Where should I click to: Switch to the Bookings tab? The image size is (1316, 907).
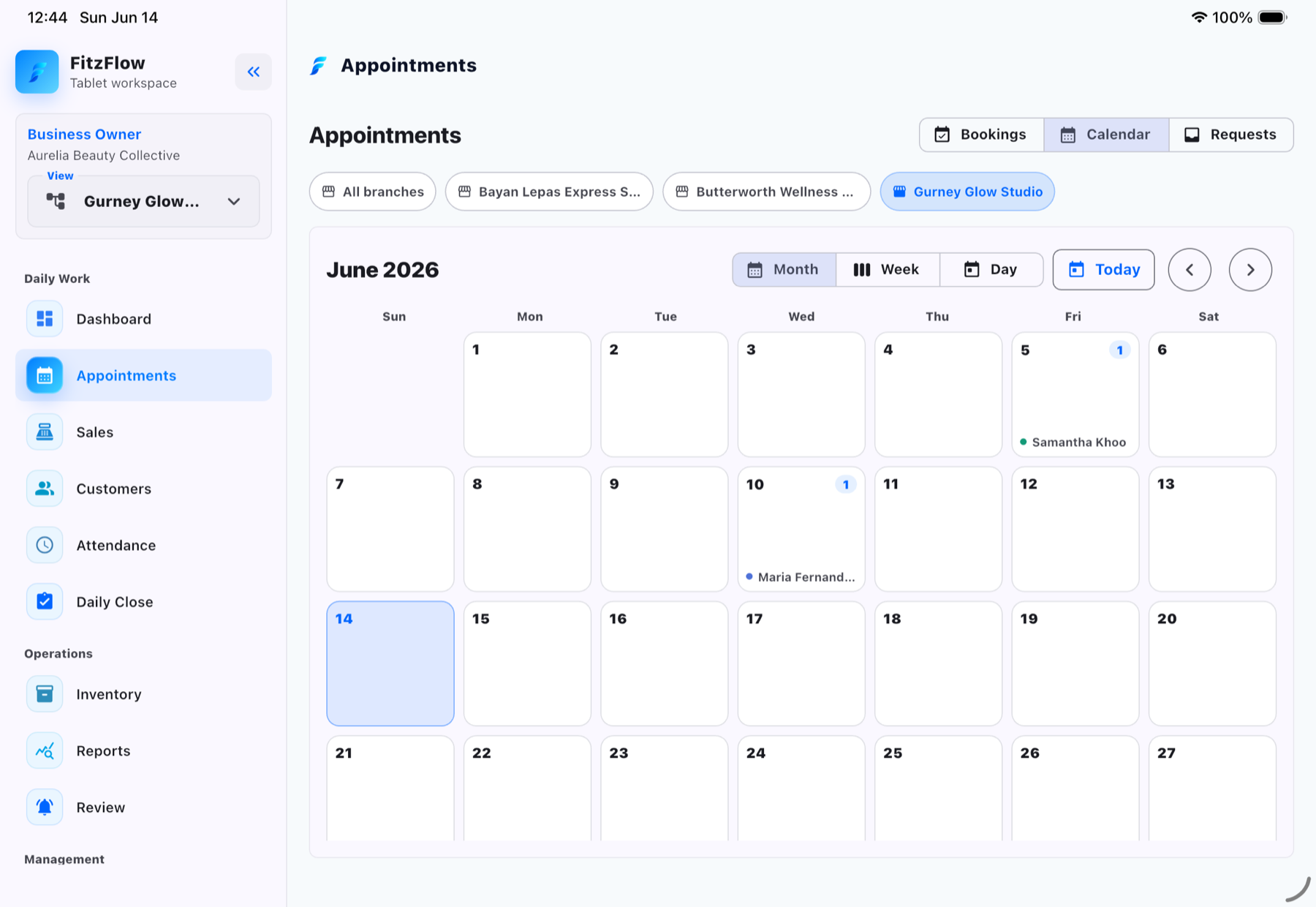(982, 135)
